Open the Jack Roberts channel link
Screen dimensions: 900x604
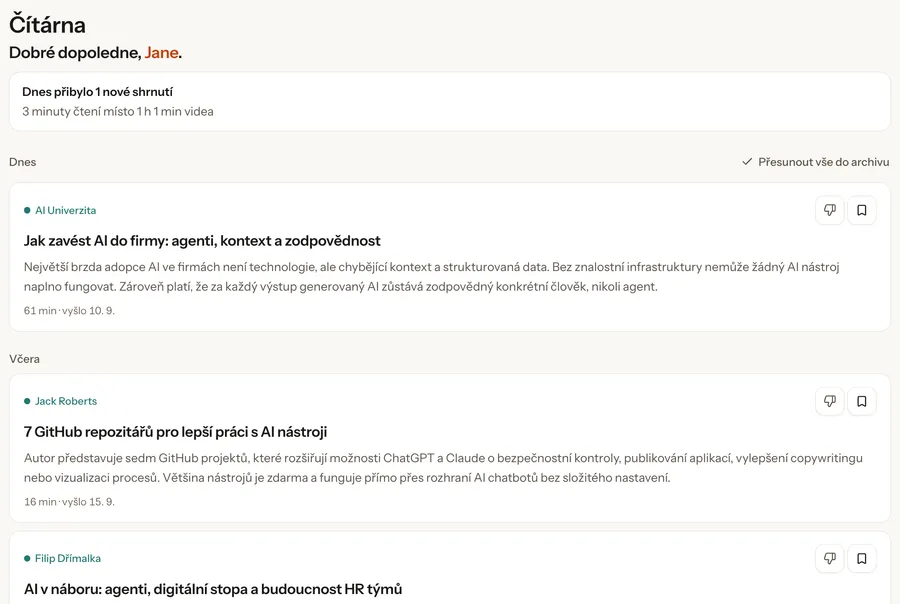[x=66, y=401]
